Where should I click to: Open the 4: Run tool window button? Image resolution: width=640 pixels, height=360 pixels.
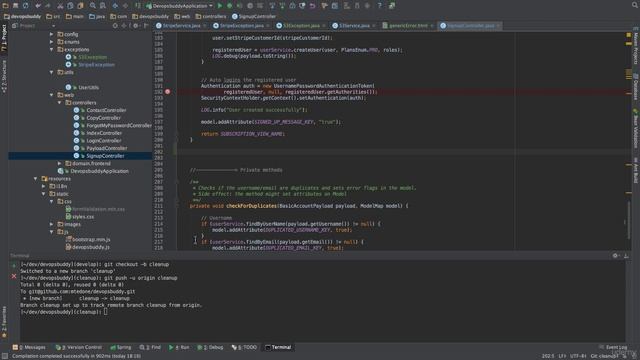(x=179, y=347)
